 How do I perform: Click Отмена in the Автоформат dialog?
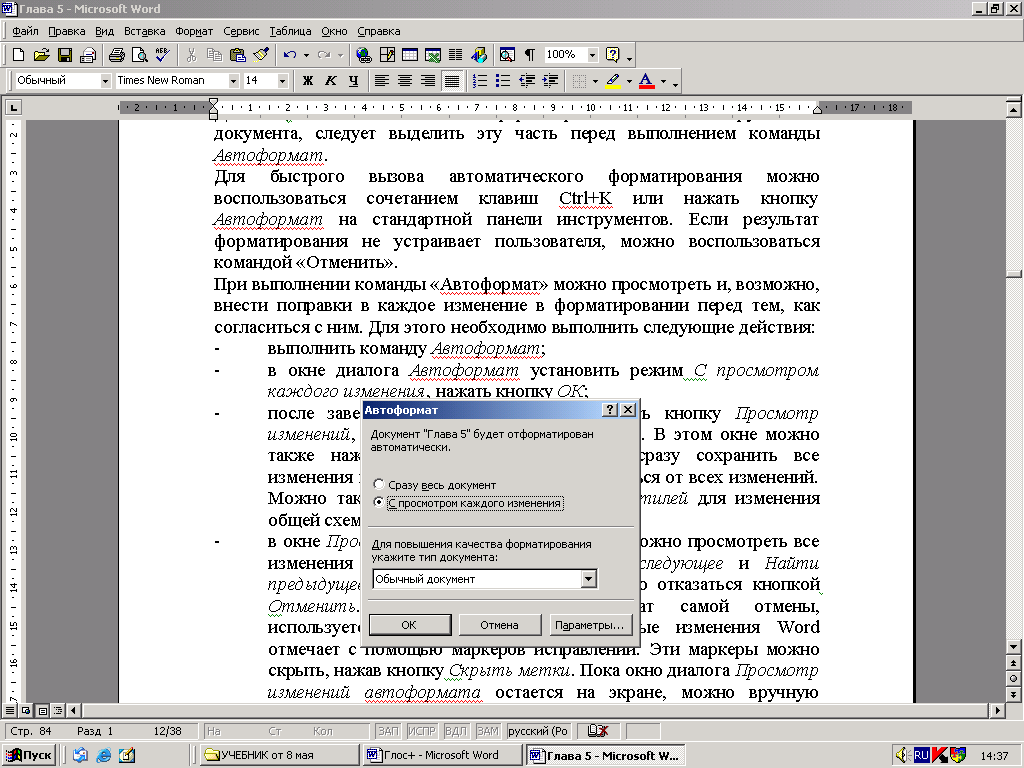(x=500, y=625)
